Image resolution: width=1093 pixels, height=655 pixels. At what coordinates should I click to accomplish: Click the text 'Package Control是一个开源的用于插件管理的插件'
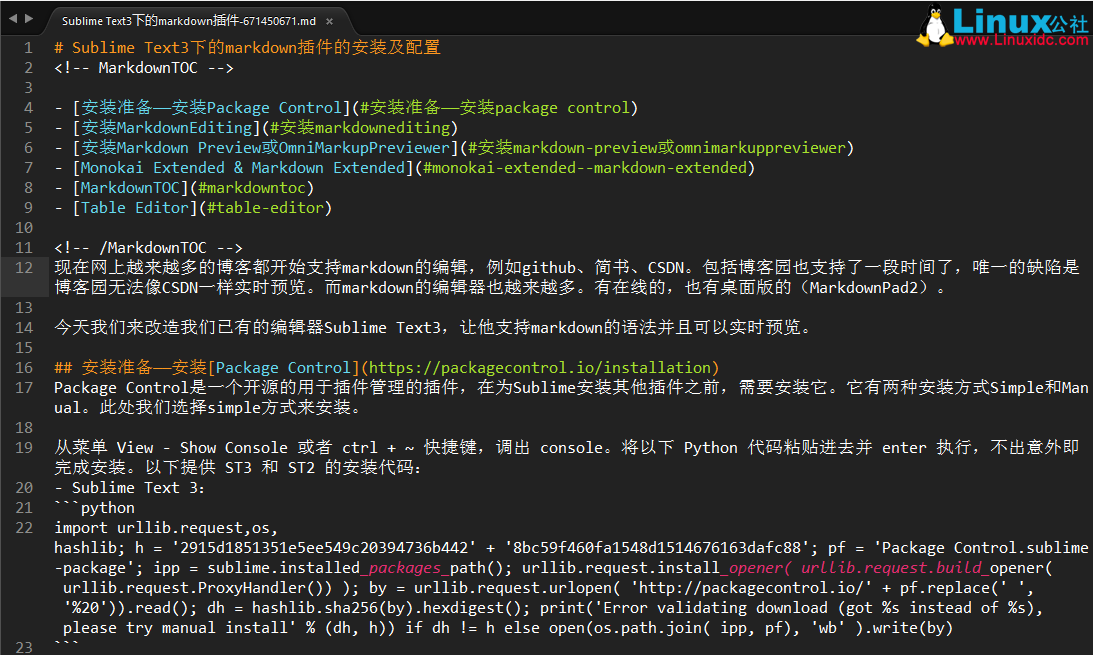(257, 387)
